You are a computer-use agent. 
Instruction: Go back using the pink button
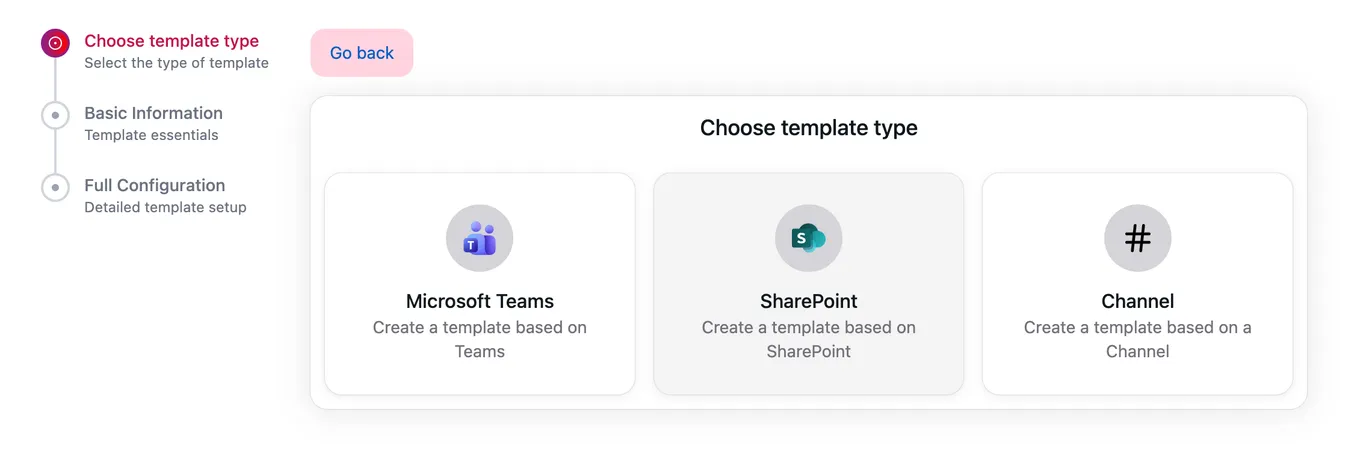362,53
